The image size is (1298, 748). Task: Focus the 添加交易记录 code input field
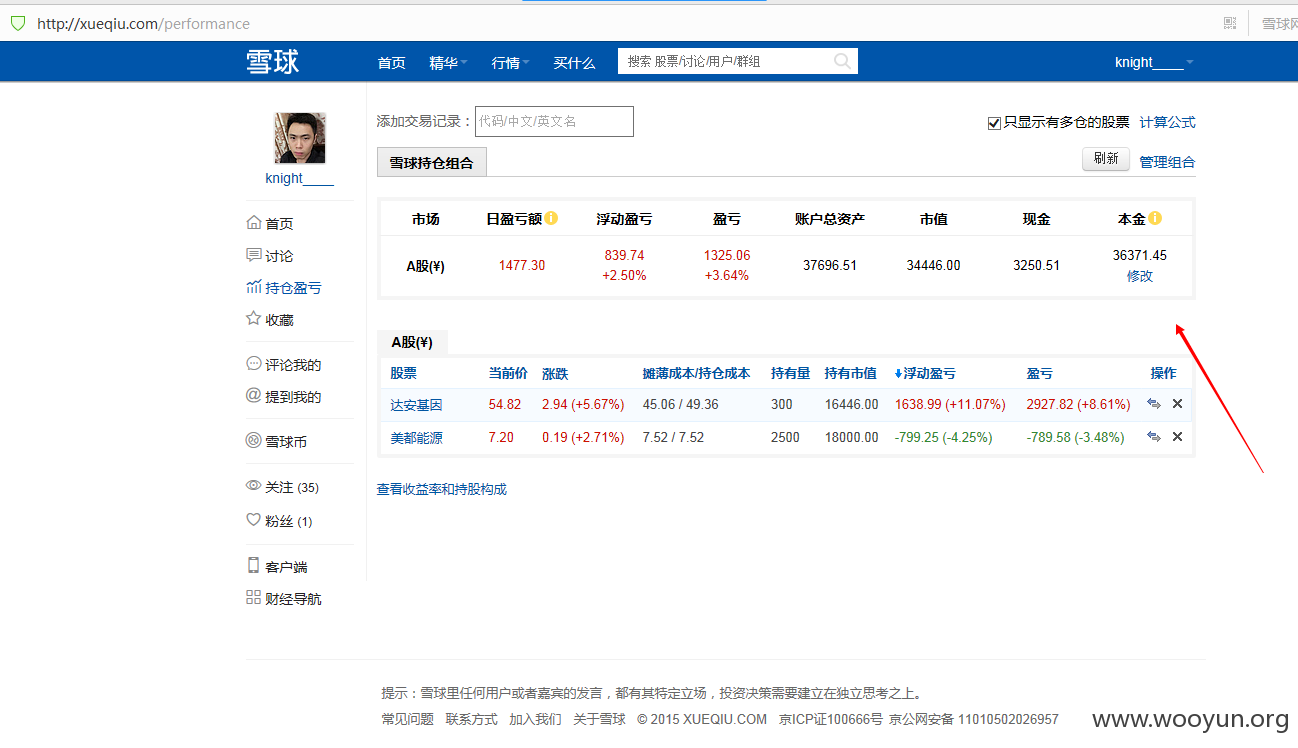coord(554,121)
